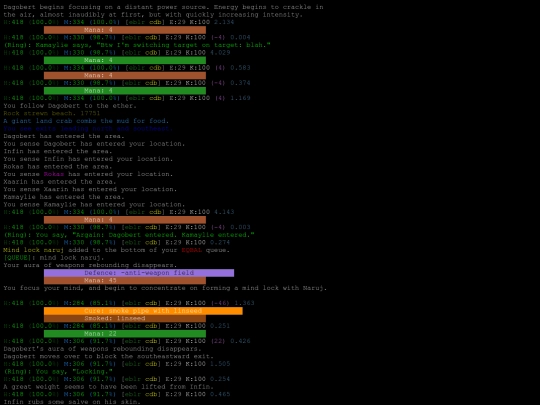Click the prompt line ending in 2.134
The width and height of the screenshot is (540, 405).
119,22
